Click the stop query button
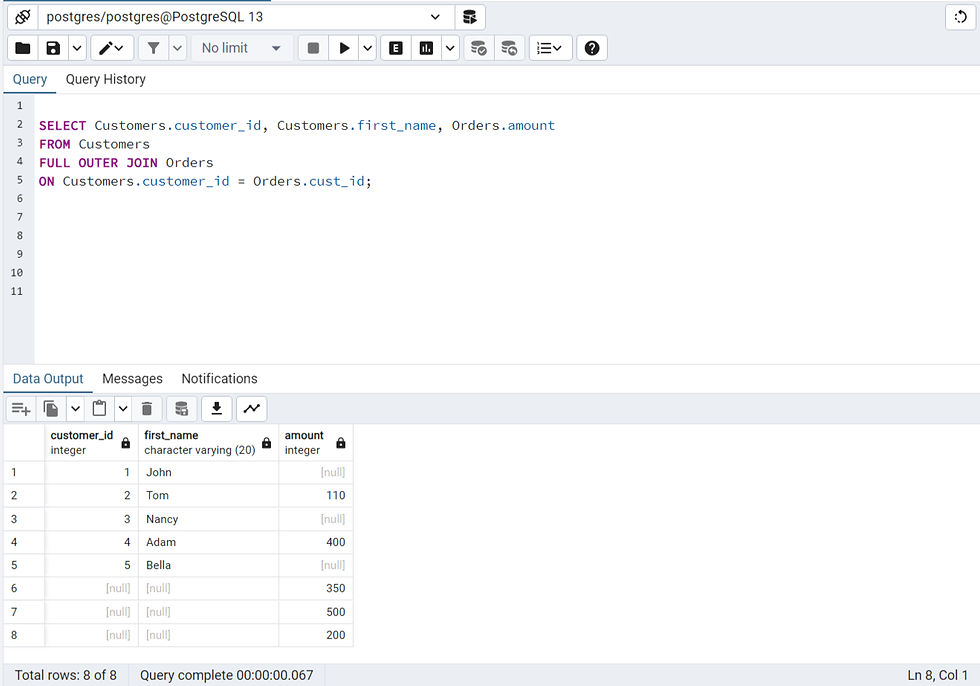 pos(314,48)
